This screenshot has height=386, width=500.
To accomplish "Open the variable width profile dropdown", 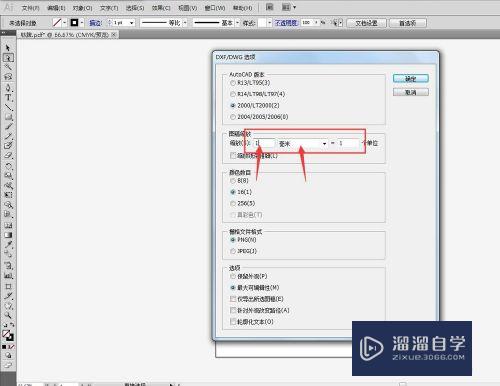I will point(185,23).
